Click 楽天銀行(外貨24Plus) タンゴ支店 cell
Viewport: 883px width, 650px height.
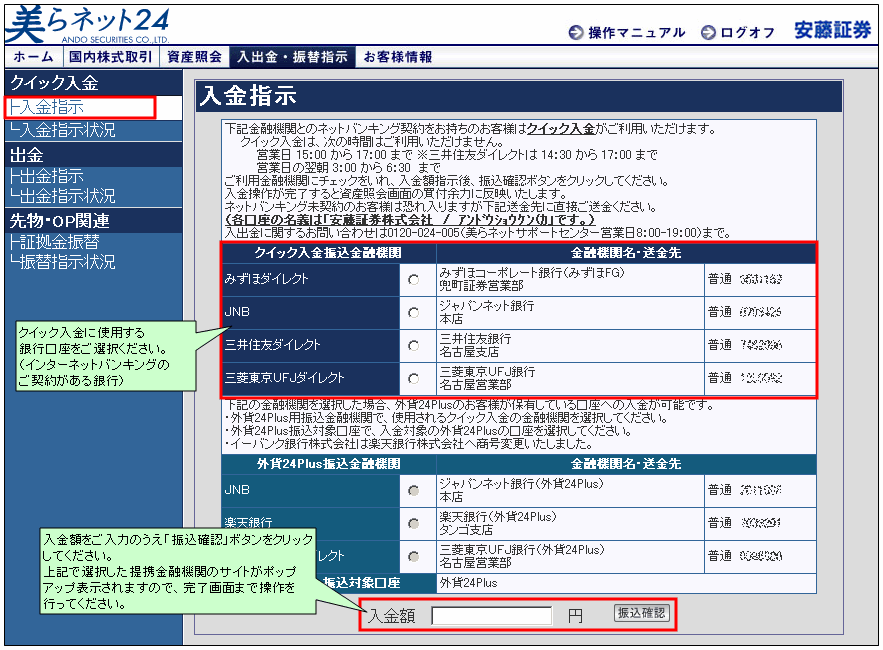pos(570,524)
